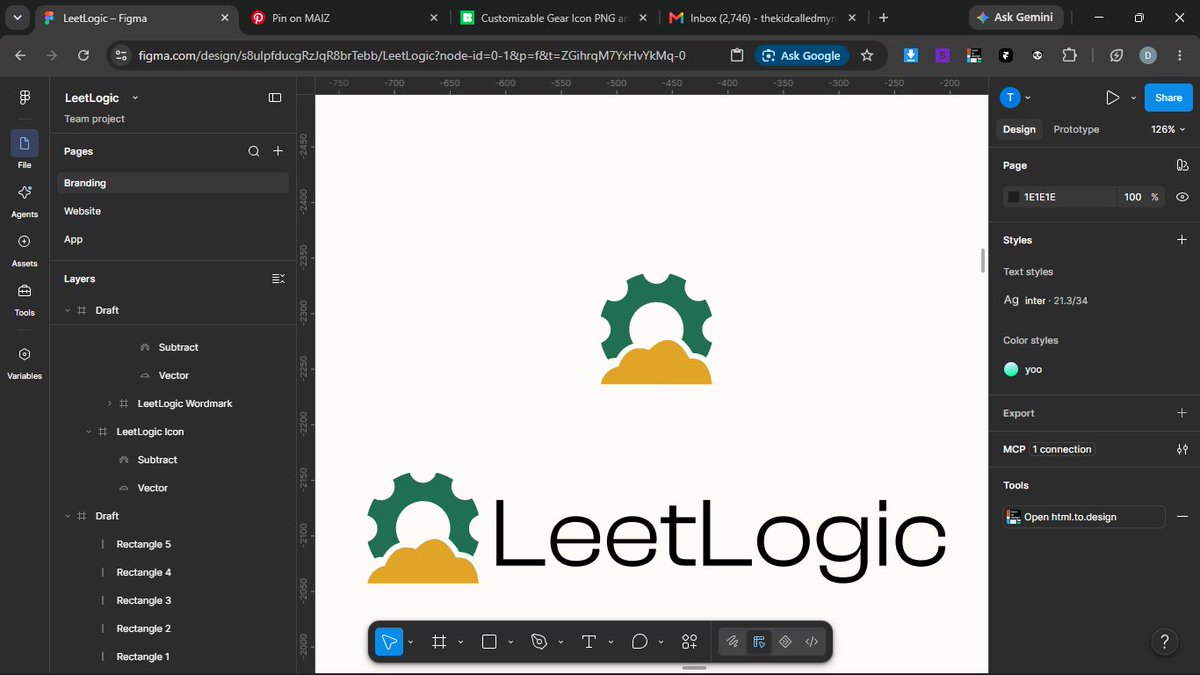
Task: Switch to the Prototype tab
Action: tap(1076, 130)
